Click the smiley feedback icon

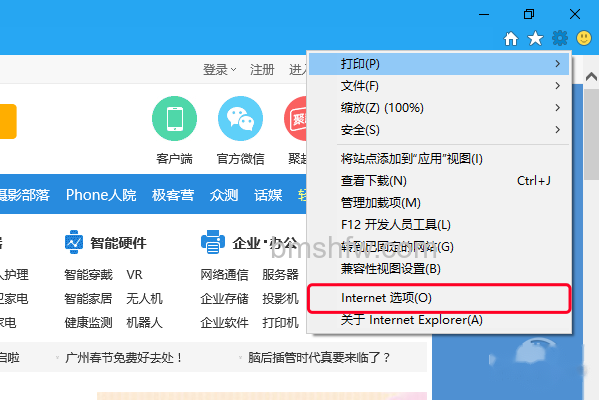(x=584, y=38)
